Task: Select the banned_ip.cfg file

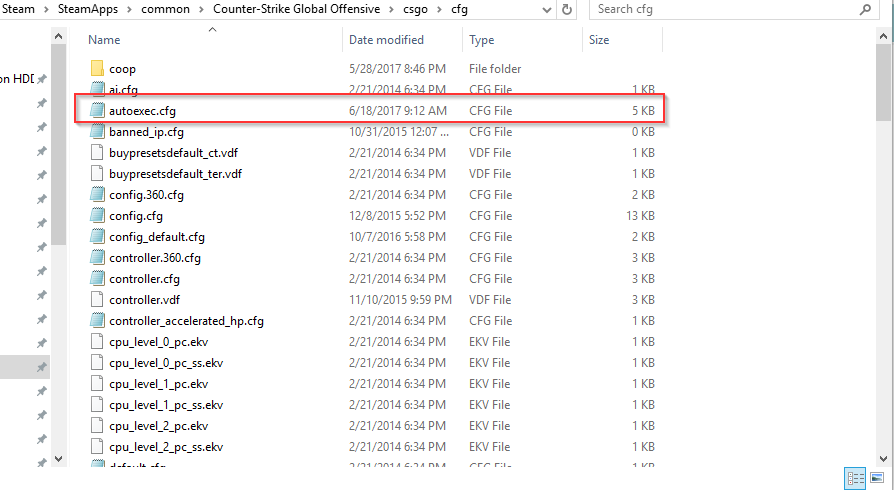Action: click(x=146, y=132)
